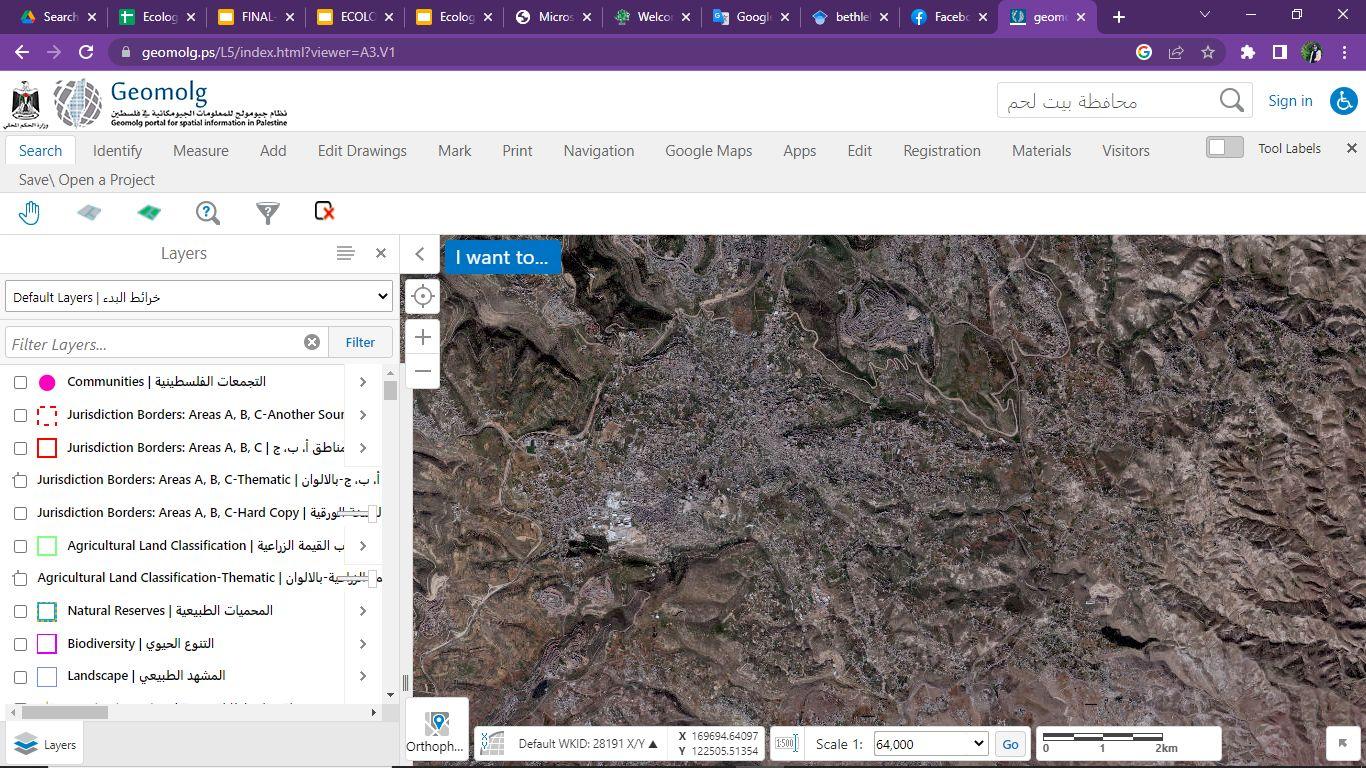
Task: Check Jurisdiction Borders Another Source layer
Action: [20, 415]
